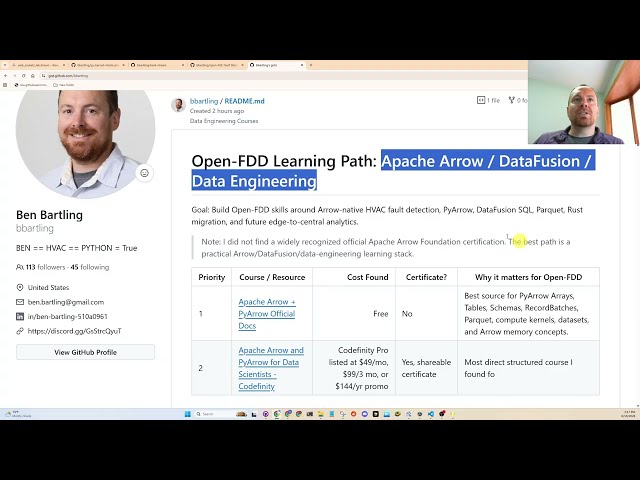The height and width of the screenshot is (480, 640).
Task: Switch to the first browser tab
Action: (x=36, y=65)
